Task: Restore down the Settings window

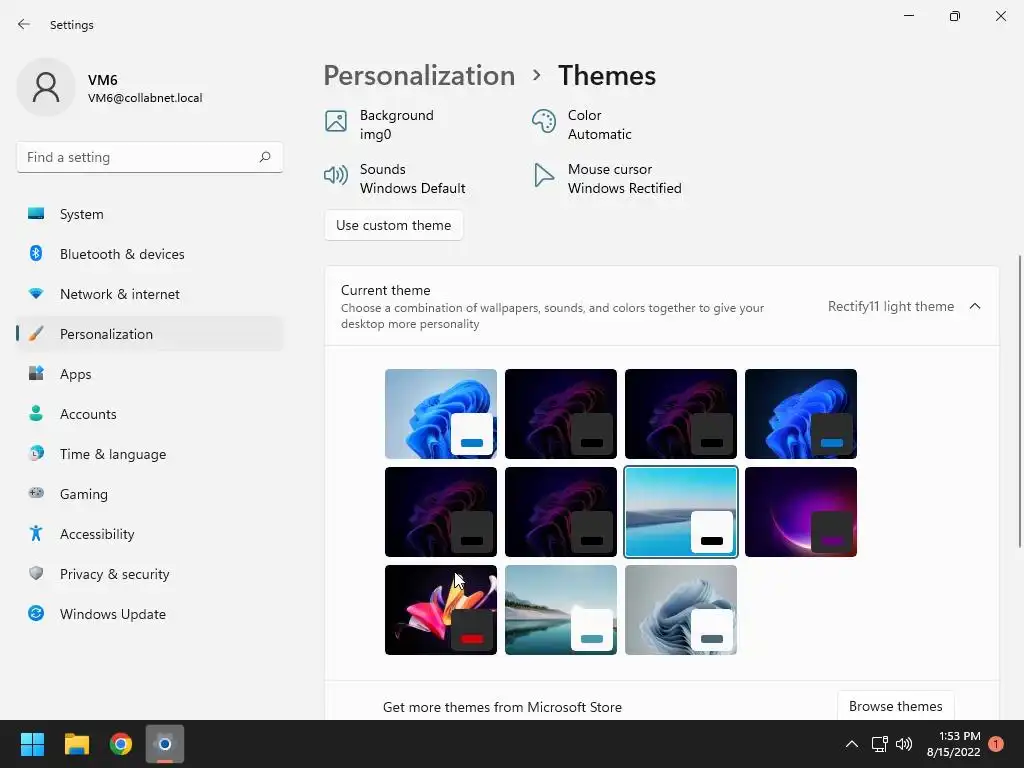Action: click(955, 16)
